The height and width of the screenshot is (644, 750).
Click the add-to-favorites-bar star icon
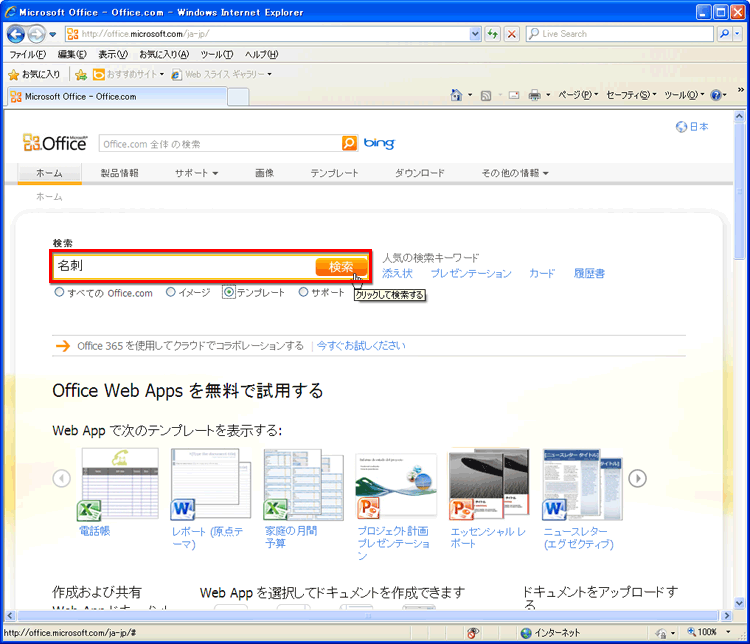tap(81, 74)
